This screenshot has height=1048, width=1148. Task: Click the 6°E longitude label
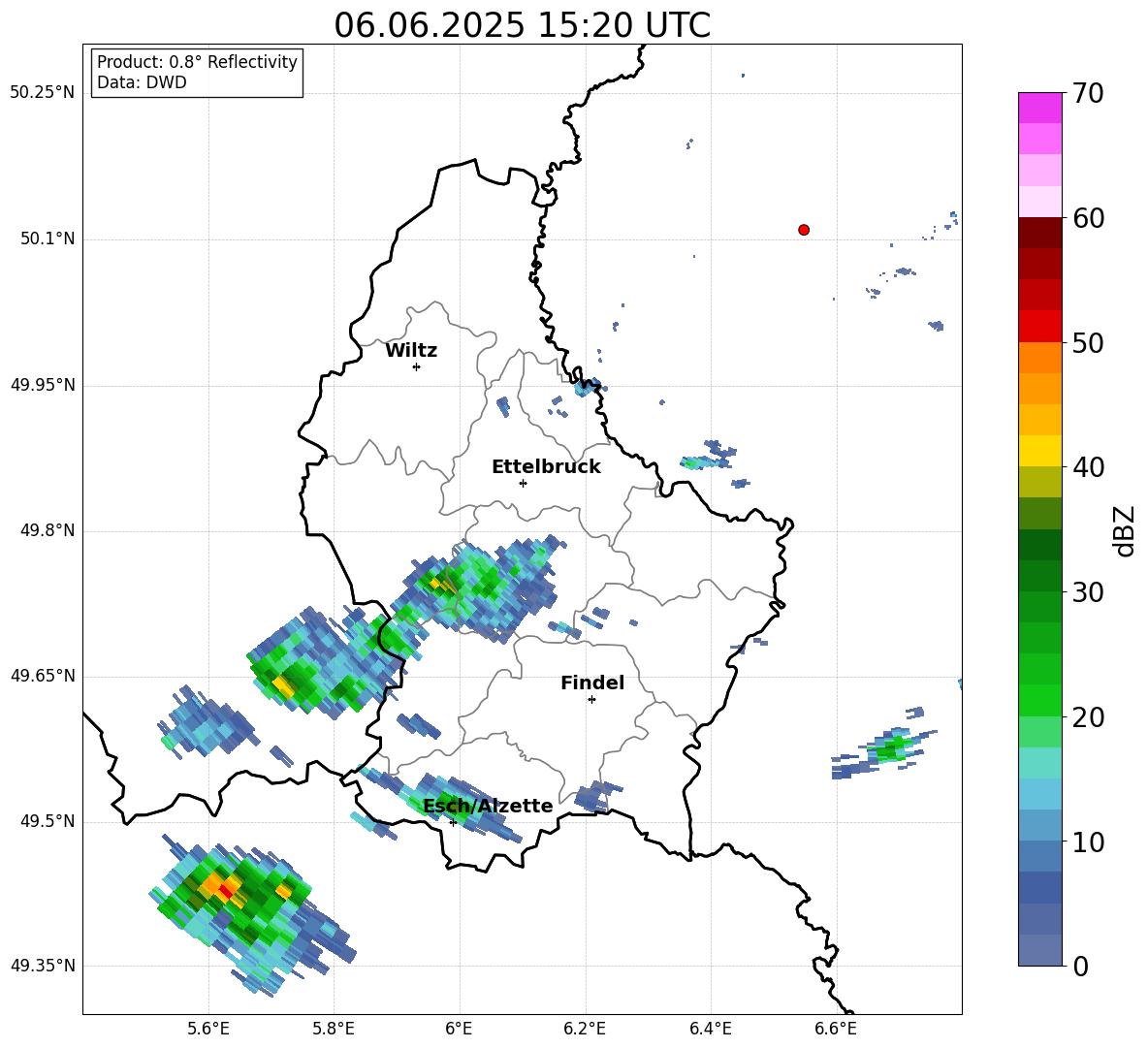[x=459, y=1029]
